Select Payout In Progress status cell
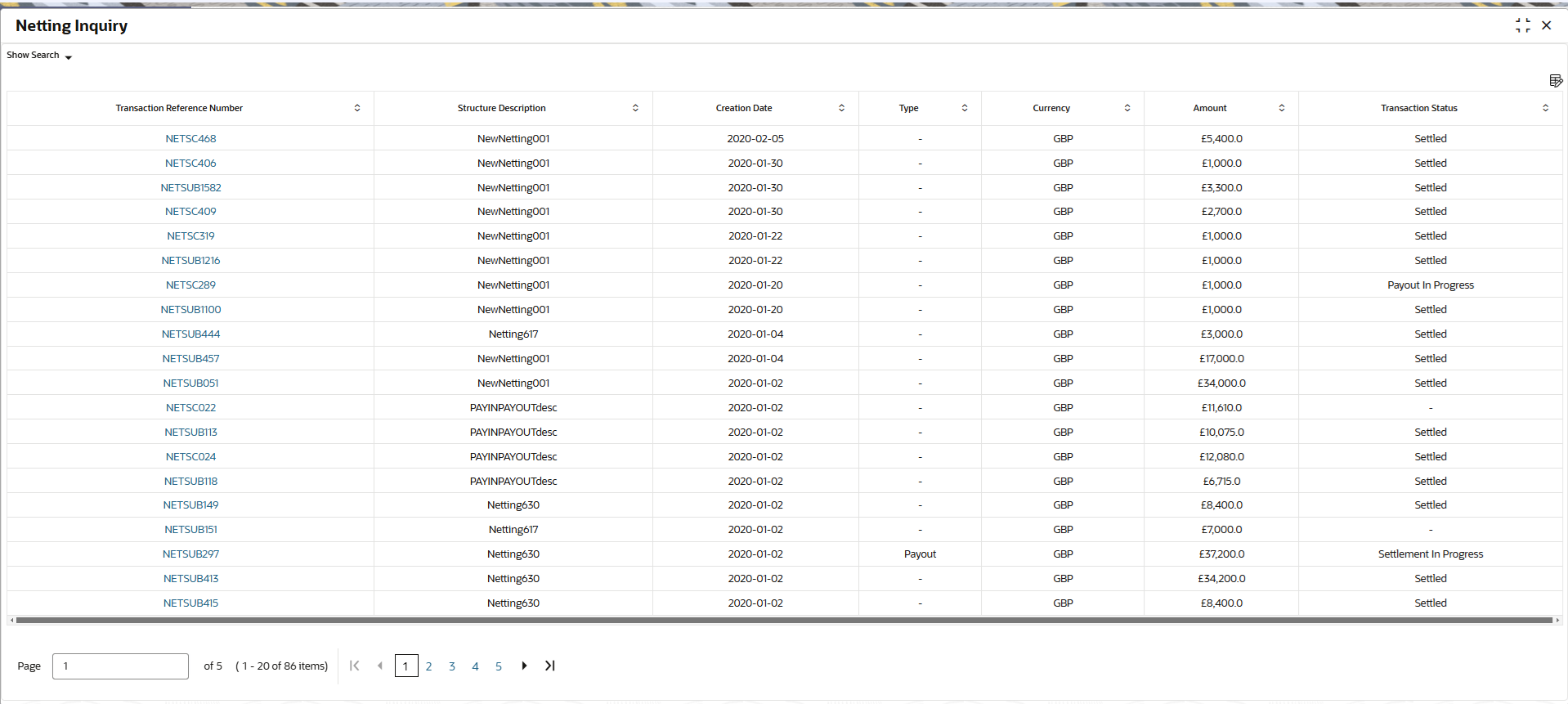The height and width of the screenshot is (704, 1568). coord(1431,285)
